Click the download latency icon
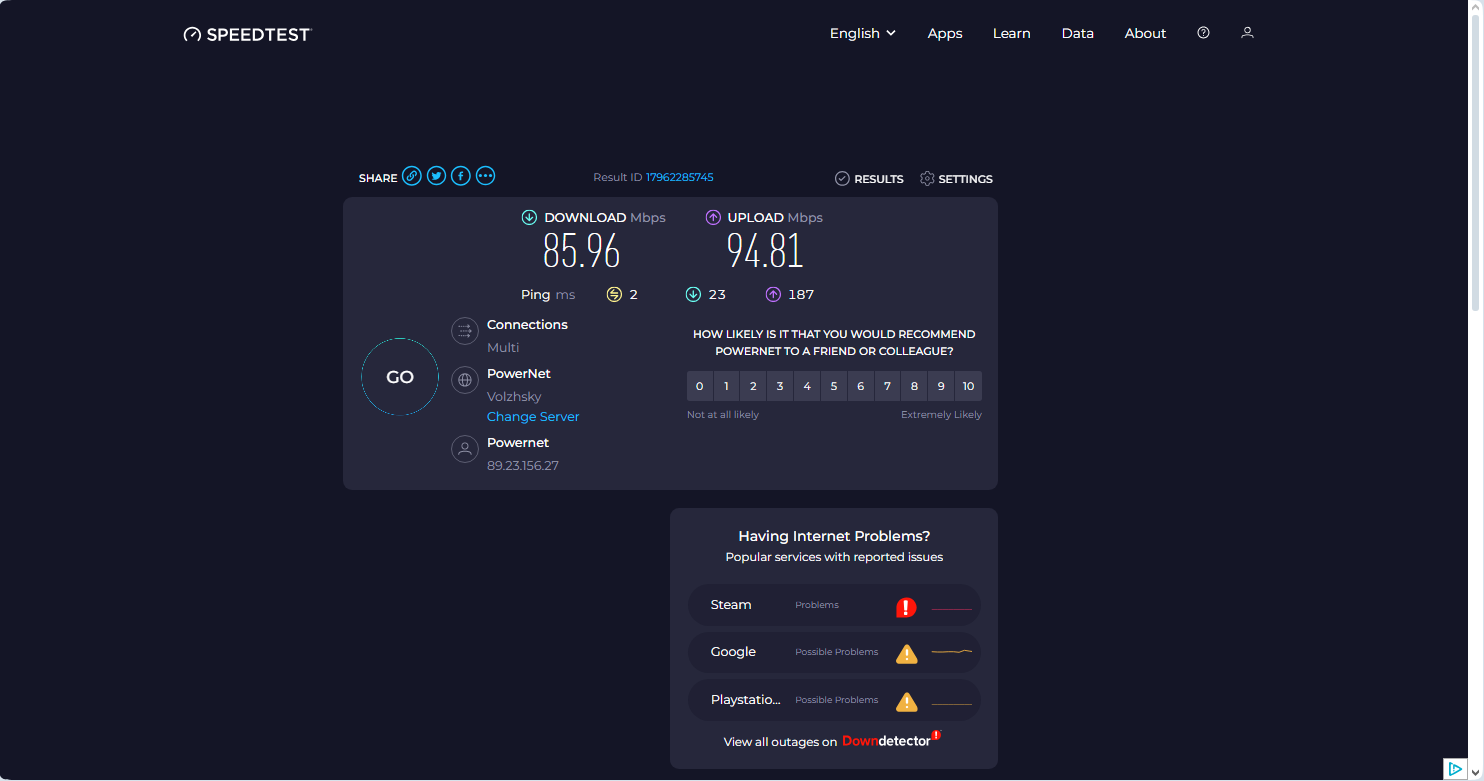The height and width of the screenshot is (781, 1484). point(693,294)
